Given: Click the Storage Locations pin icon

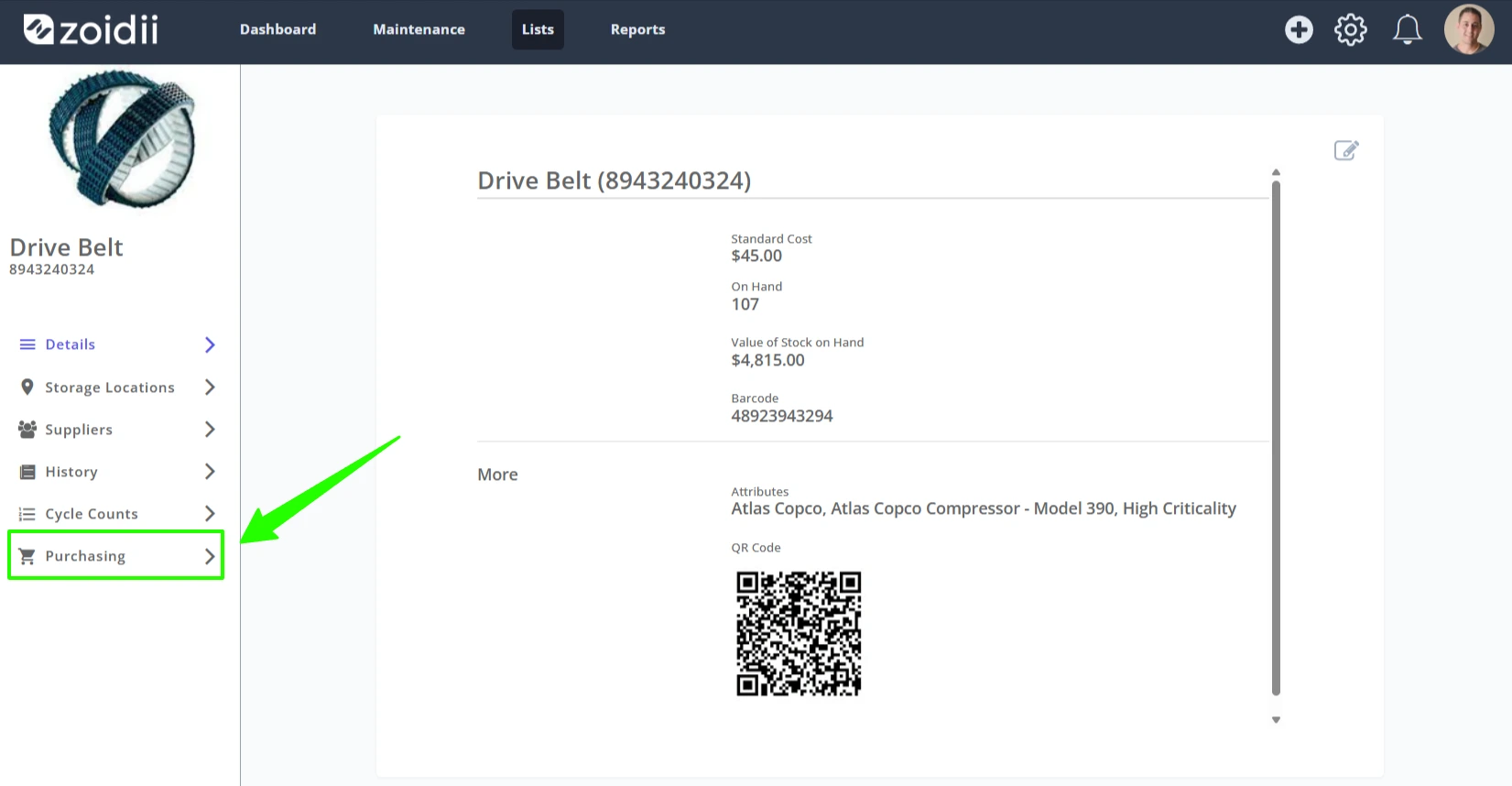Looking at the screenshot, I should click(27, 388).
